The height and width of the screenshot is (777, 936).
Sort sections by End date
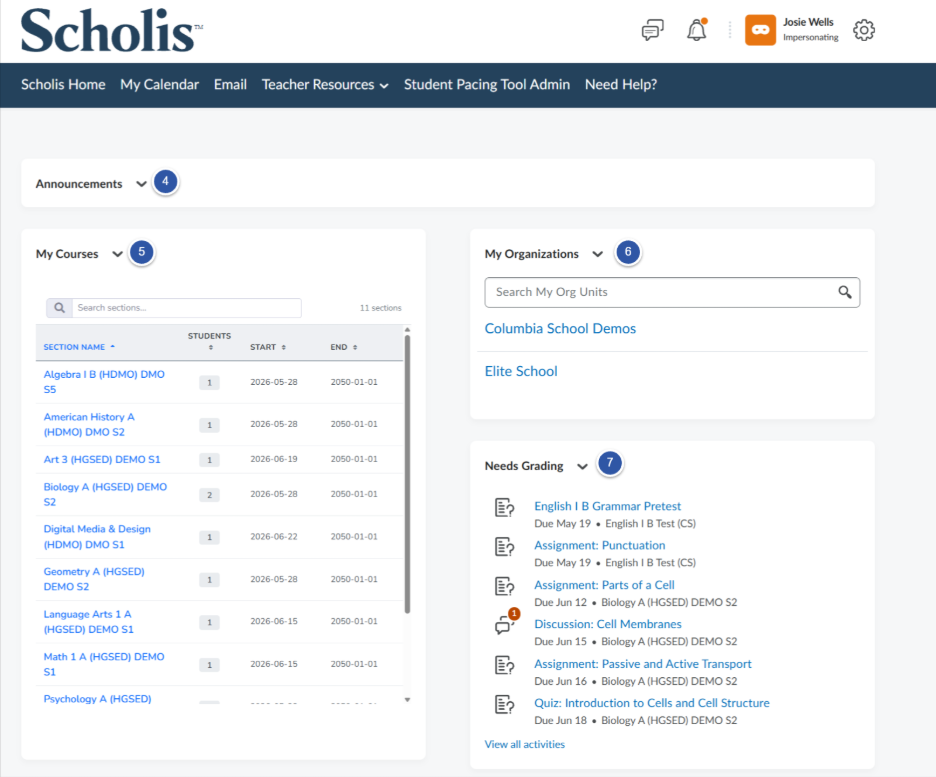343,347
